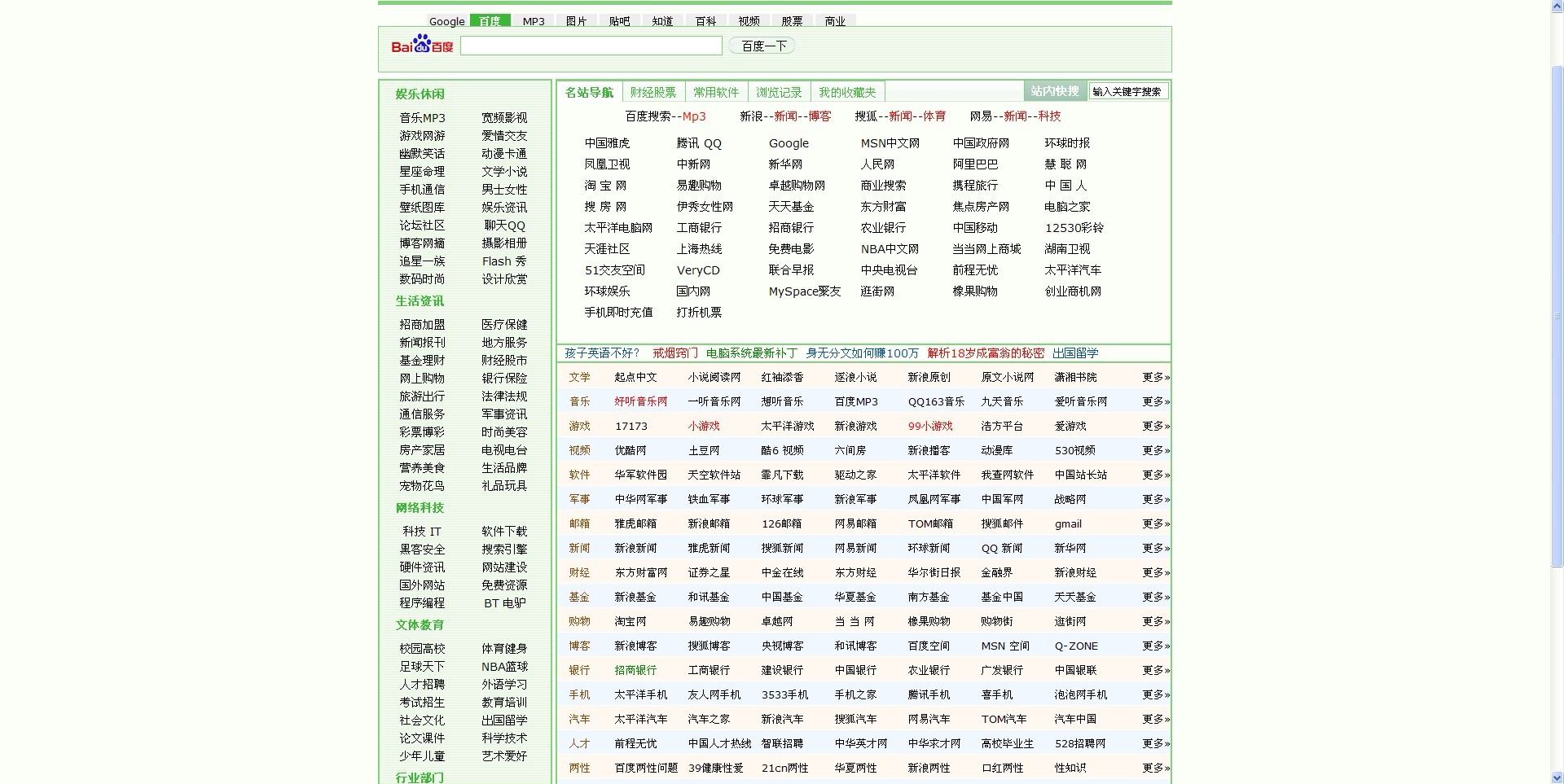Select the 百科 search tab

[705, 21]
